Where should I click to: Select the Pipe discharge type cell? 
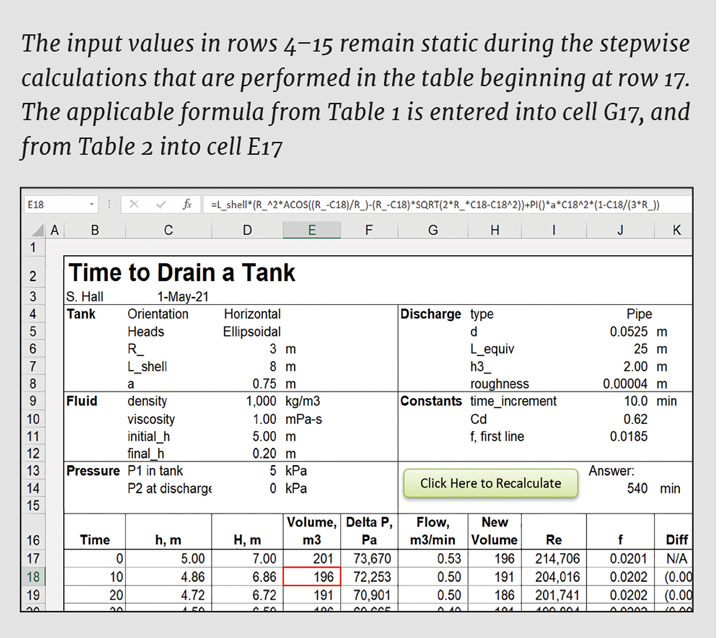pos(638,314)
